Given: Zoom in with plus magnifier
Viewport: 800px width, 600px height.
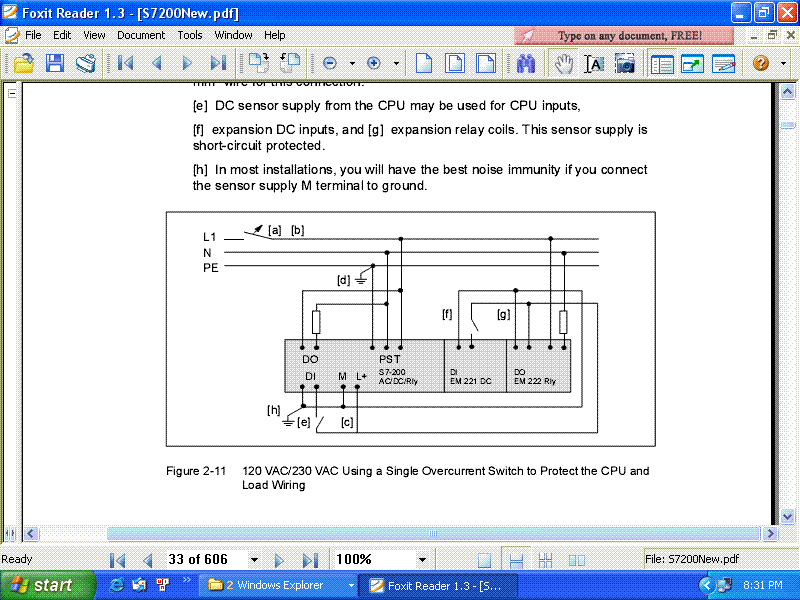Looking at the screenshot, I should (374, 63).
